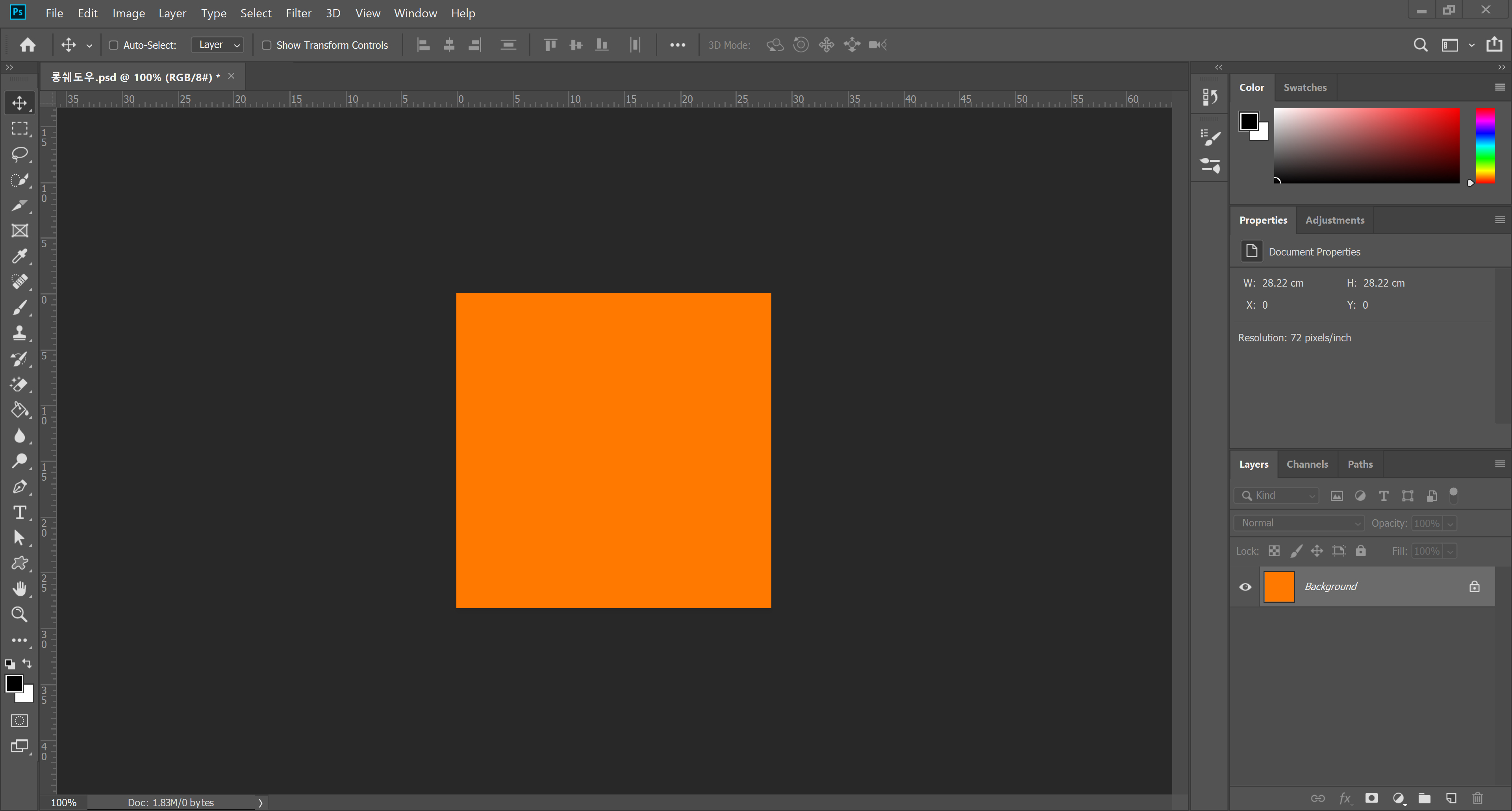Click the Crop tool icon
The image size is (1512, 811).
[x=19, y=206]
